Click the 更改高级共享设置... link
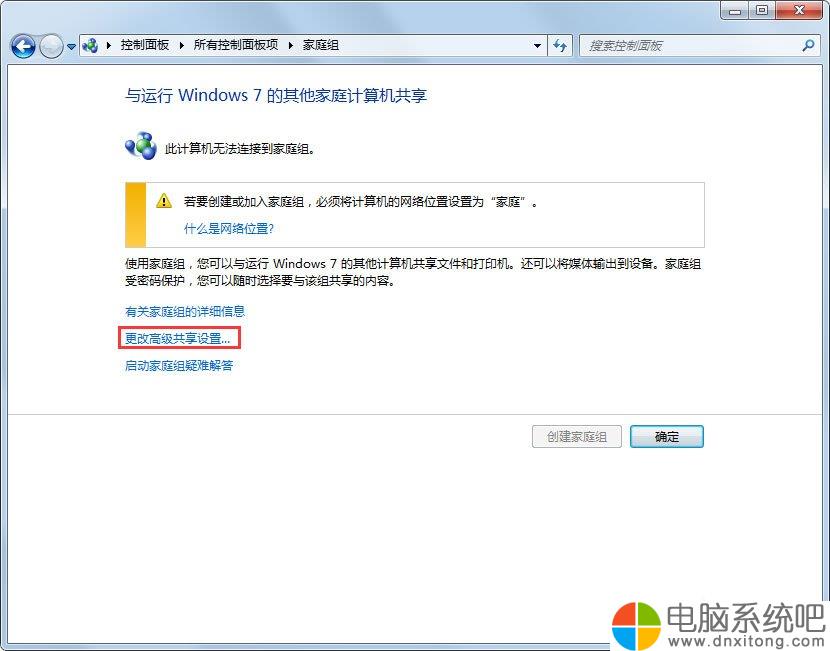The height and width of the screenshot is (651, 830). (x=177, y=339)
